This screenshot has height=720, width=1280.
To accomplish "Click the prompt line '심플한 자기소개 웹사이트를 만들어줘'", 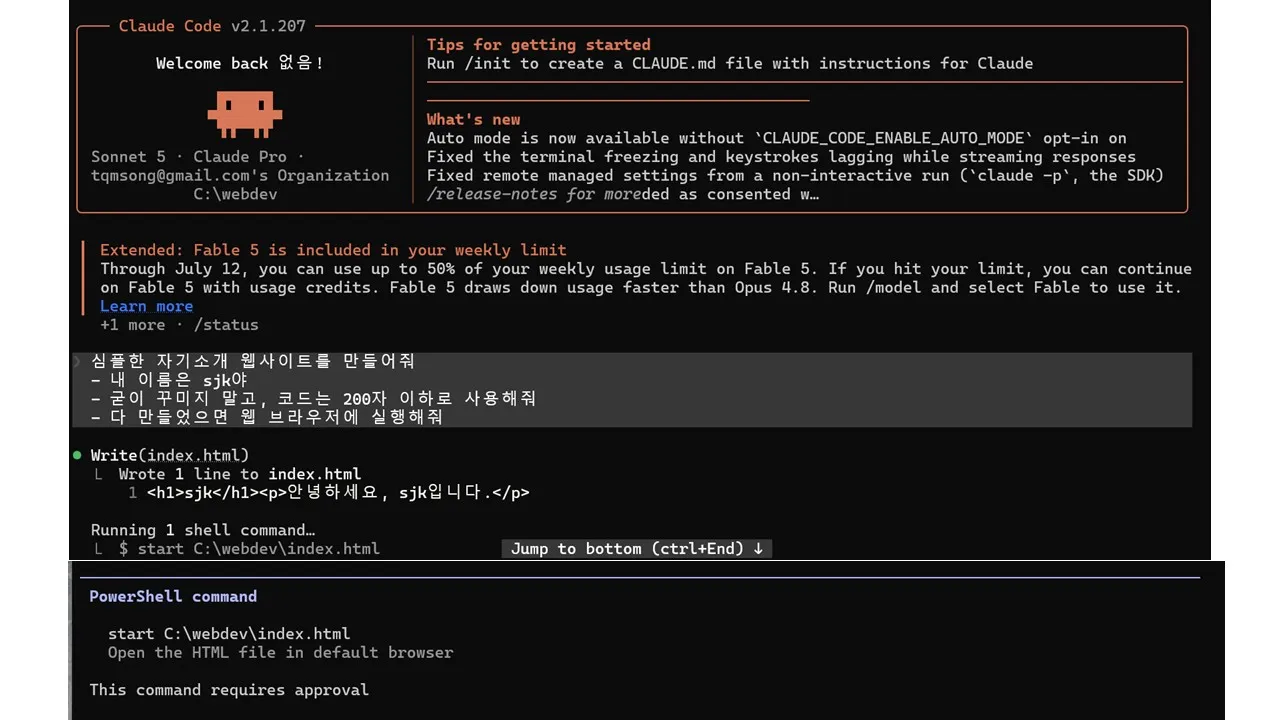I will [252, 361].
